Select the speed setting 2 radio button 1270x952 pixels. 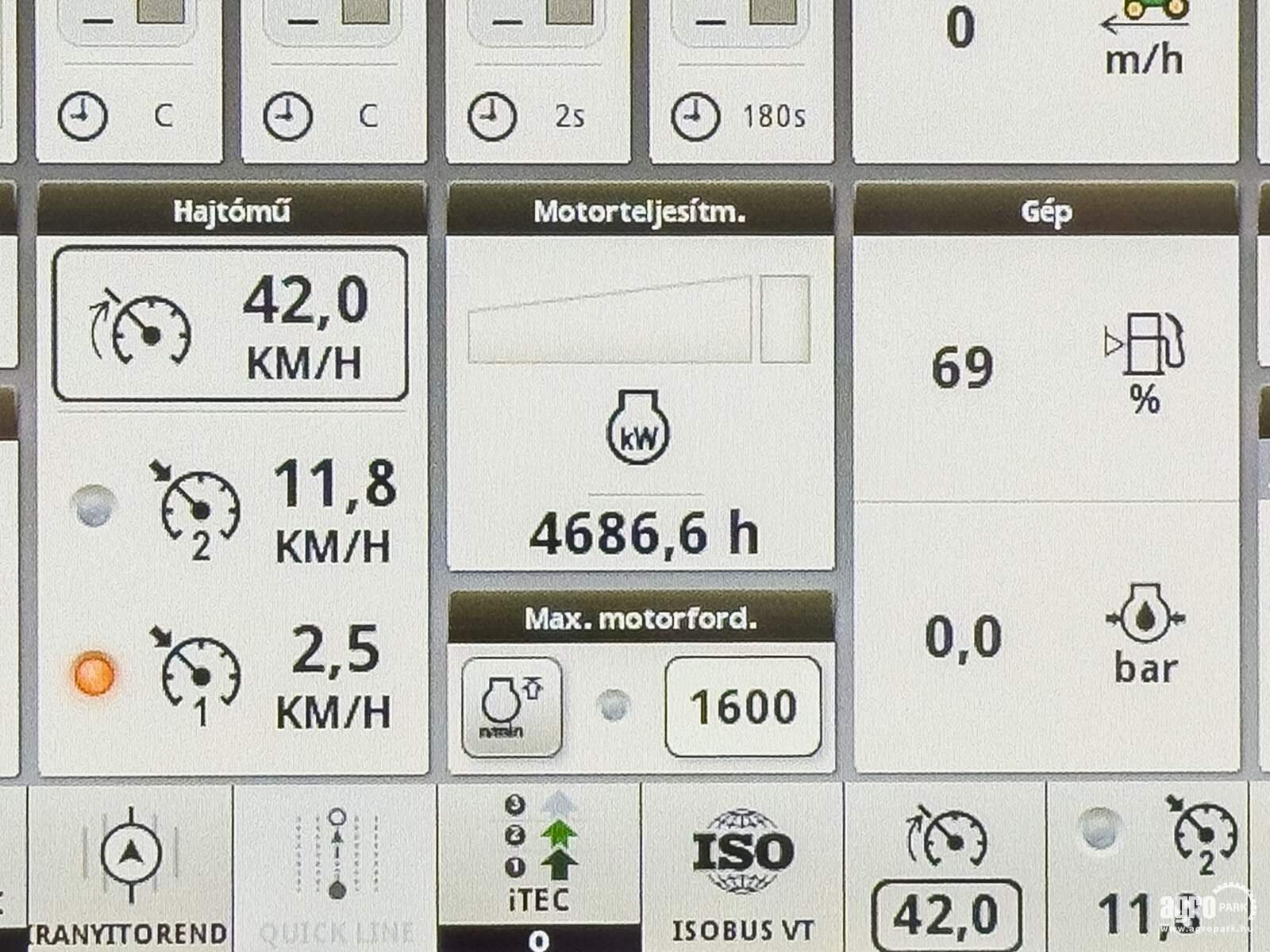(x=90, y=508)
